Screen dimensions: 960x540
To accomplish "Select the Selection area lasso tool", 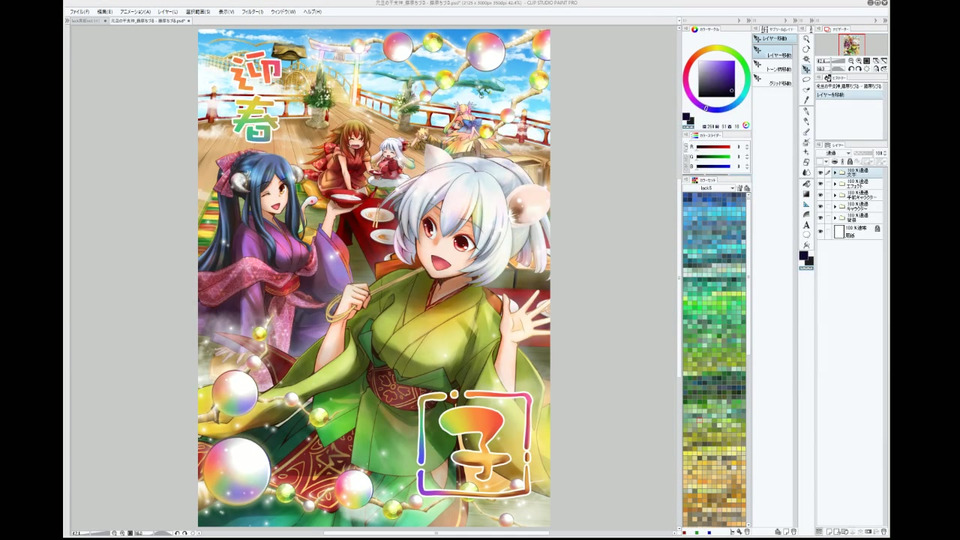I will (x=806, y=80).
